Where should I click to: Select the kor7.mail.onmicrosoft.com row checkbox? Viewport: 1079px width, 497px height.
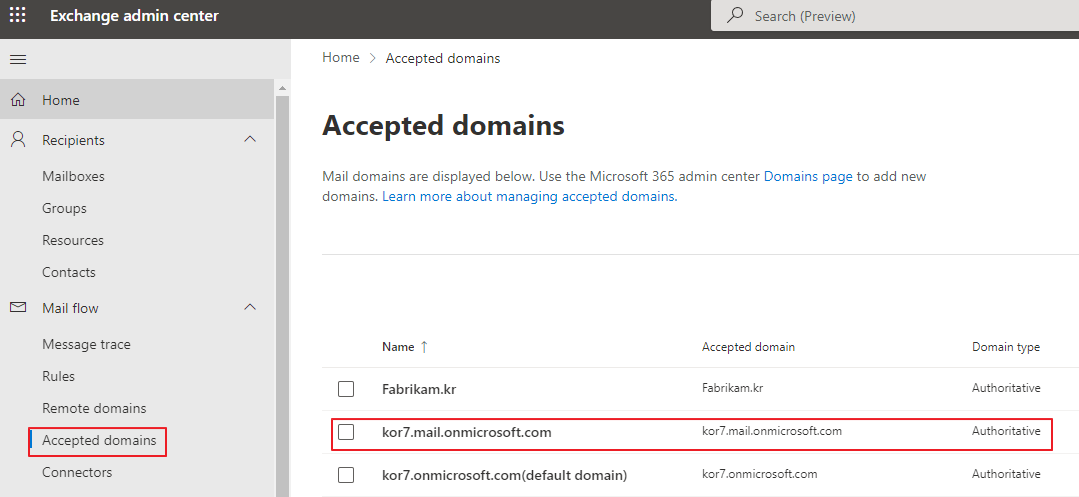click(346, 432)
